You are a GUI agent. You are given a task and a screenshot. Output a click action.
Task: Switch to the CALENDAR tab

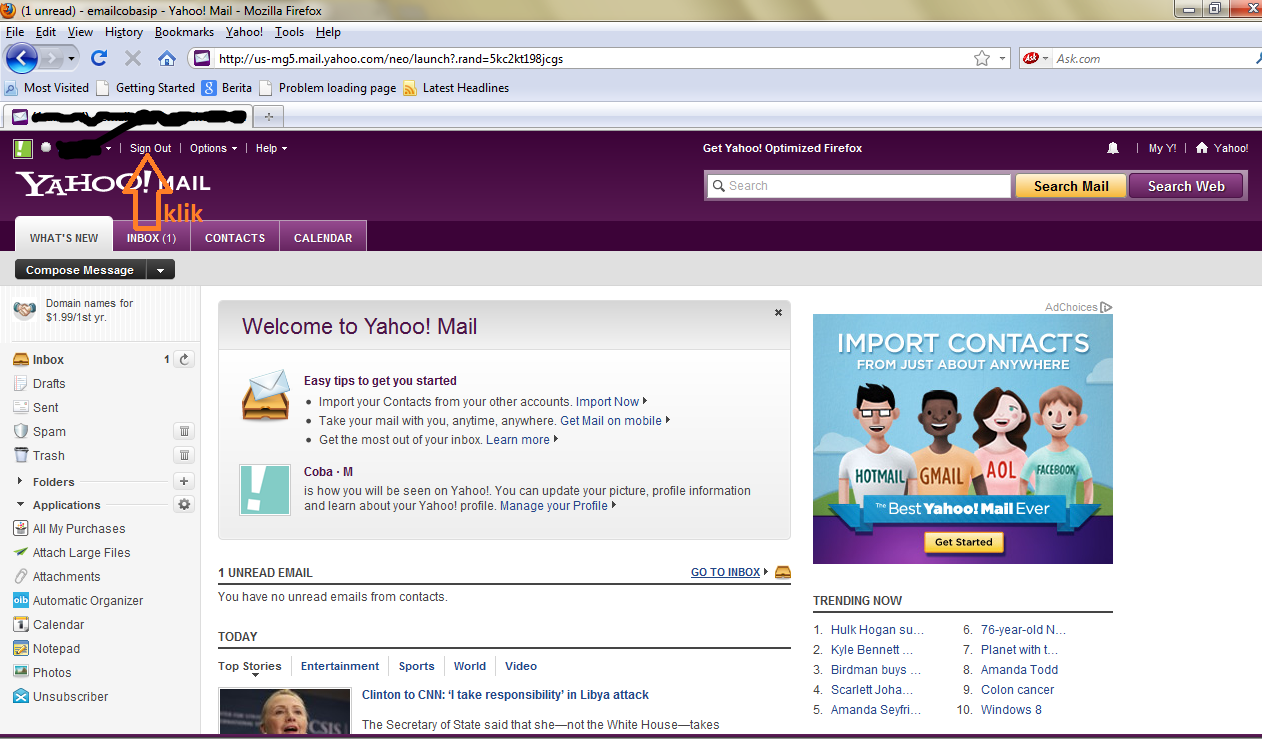pyautogui.click(x=323, y=238)
